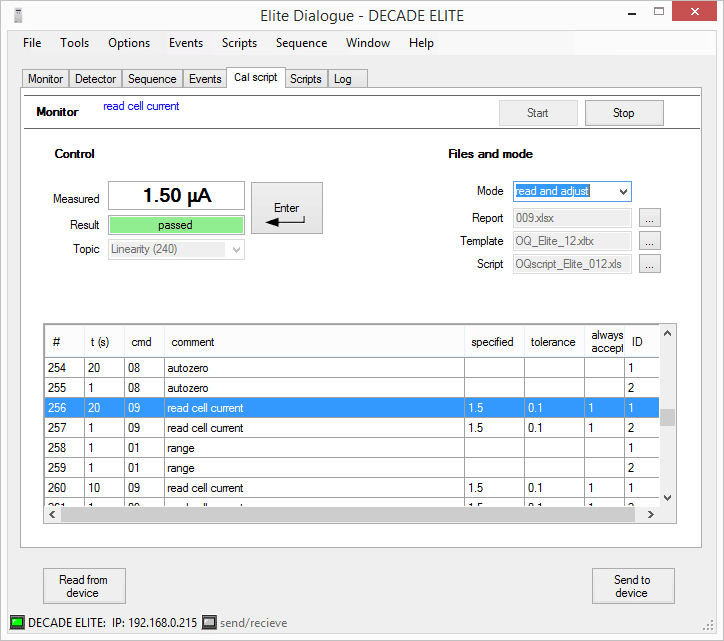Click the Script field OQscript_Elite_012.xls
Screen dimensions: 724x641
click(572, 264)
